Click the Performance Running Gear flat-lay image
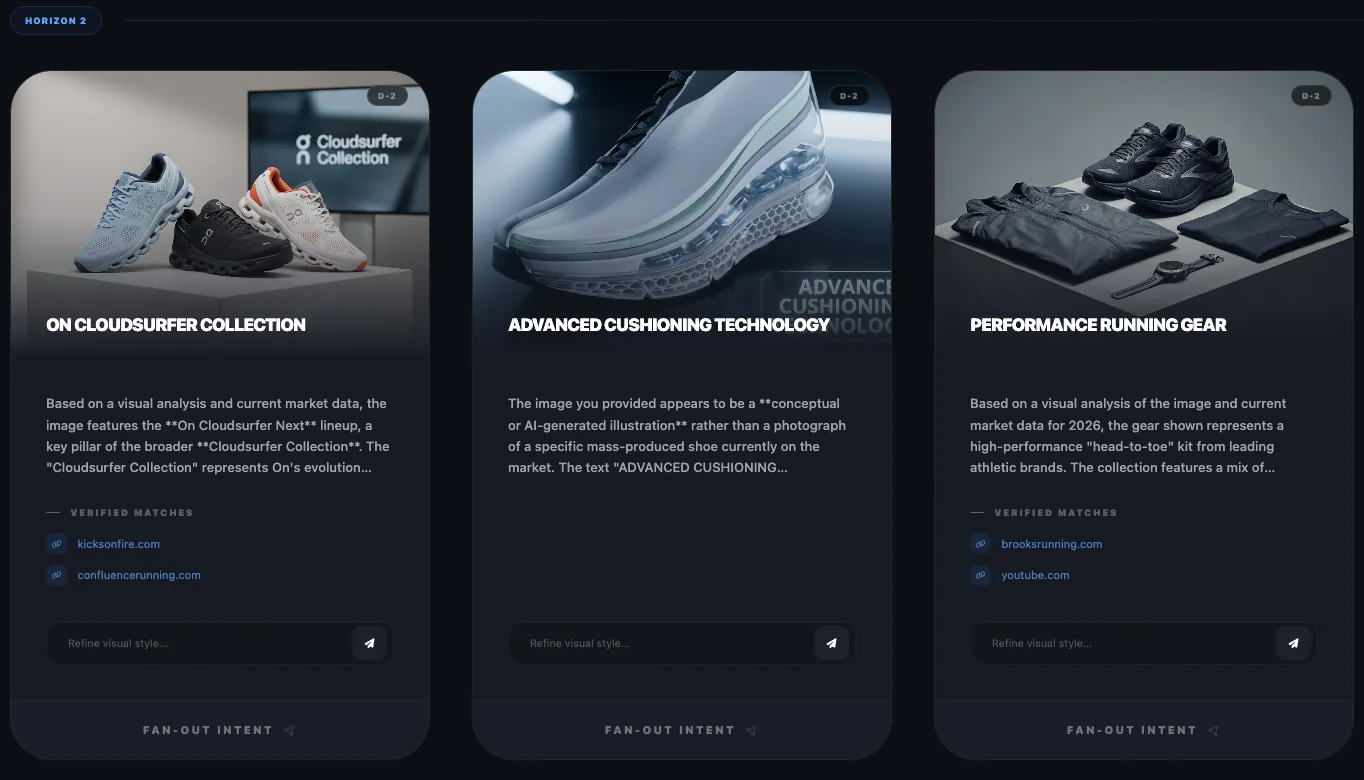Viewport: 1364px width, 780px height. click(x=1143, y=200)
